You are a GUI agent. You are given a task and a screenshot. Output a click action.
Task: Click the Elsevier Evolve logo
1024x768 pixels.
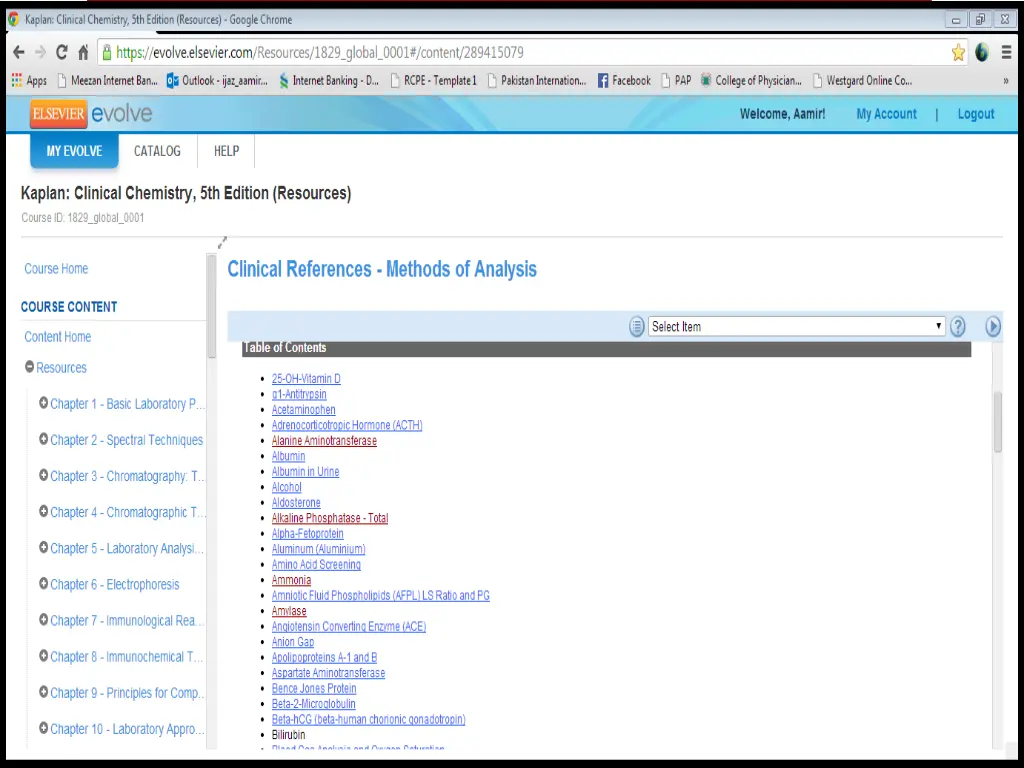91,114
